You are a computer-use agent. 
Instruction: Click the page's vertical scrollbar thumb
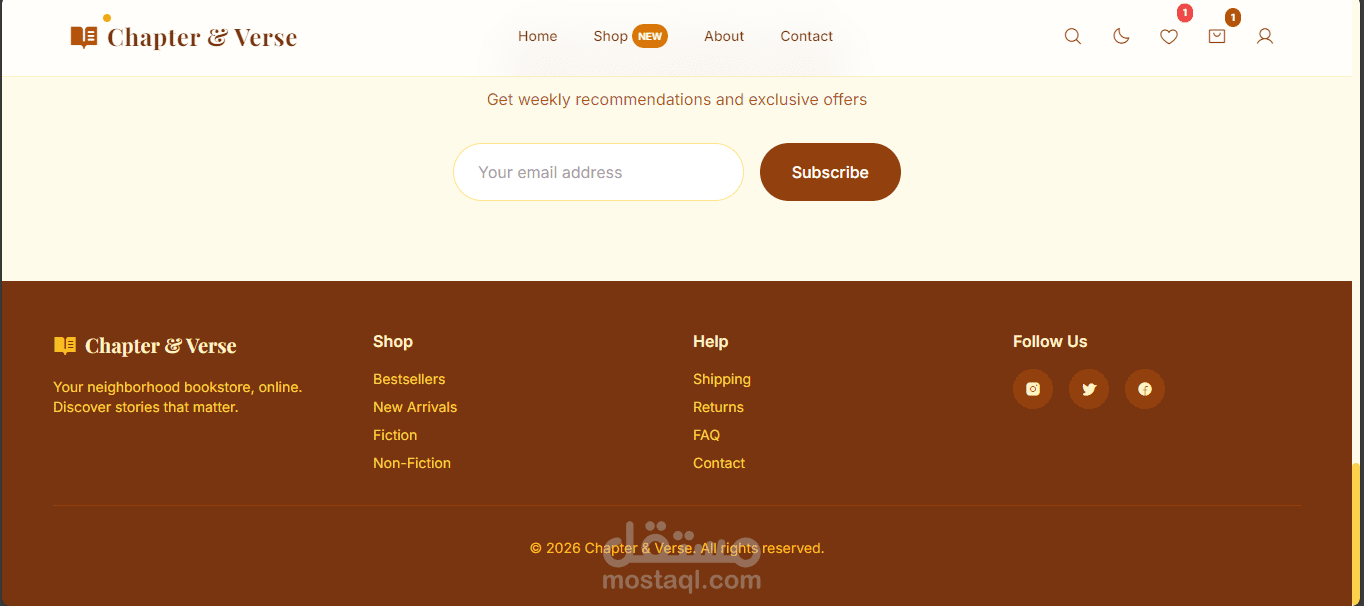click(x=1357, y=534)
